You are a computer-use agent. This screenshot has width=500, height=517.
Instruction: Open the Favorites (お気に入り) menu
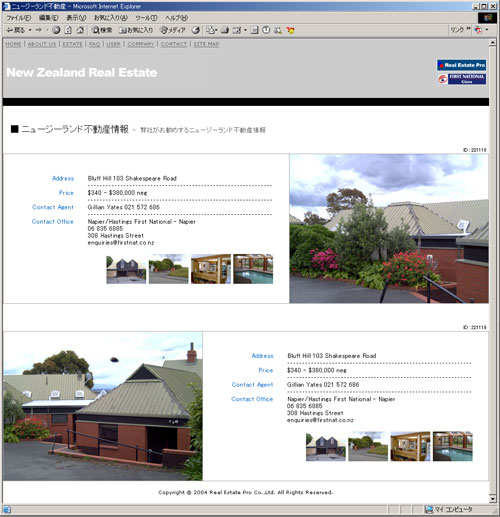click(x=110, y=18)
